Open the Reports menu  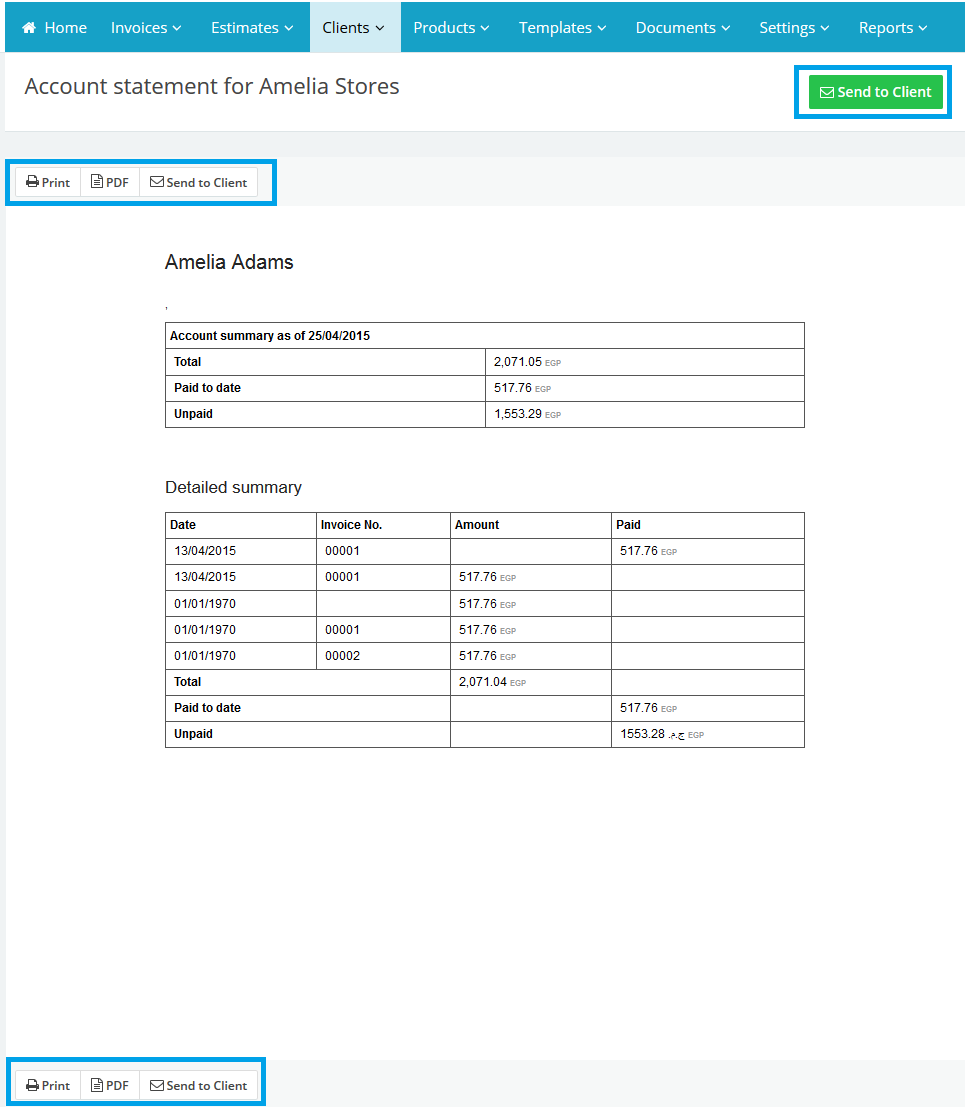pyautogui.click(x=893, y=28)
